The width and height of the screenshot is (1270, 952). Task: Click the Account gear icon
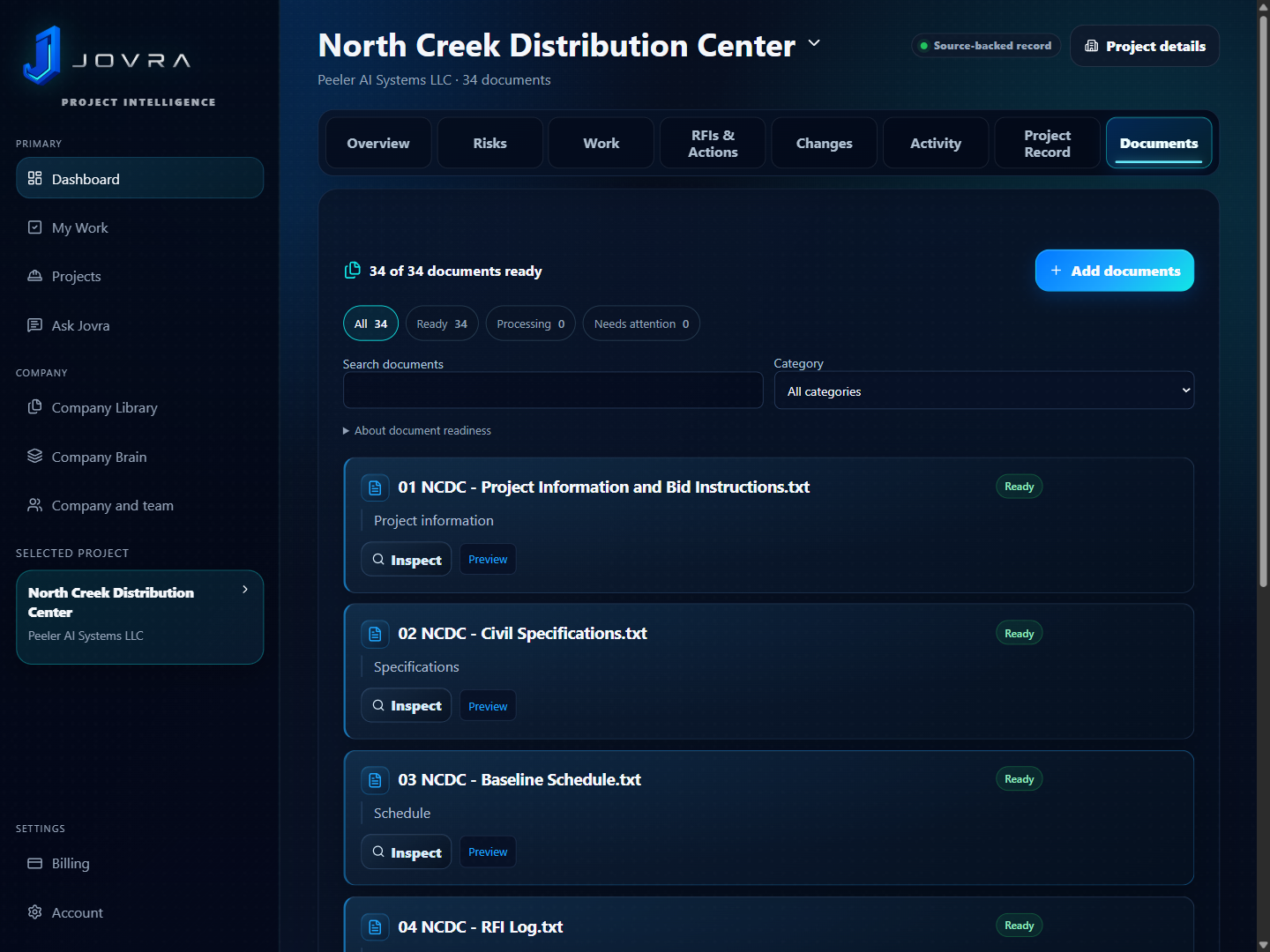(35, 912)
